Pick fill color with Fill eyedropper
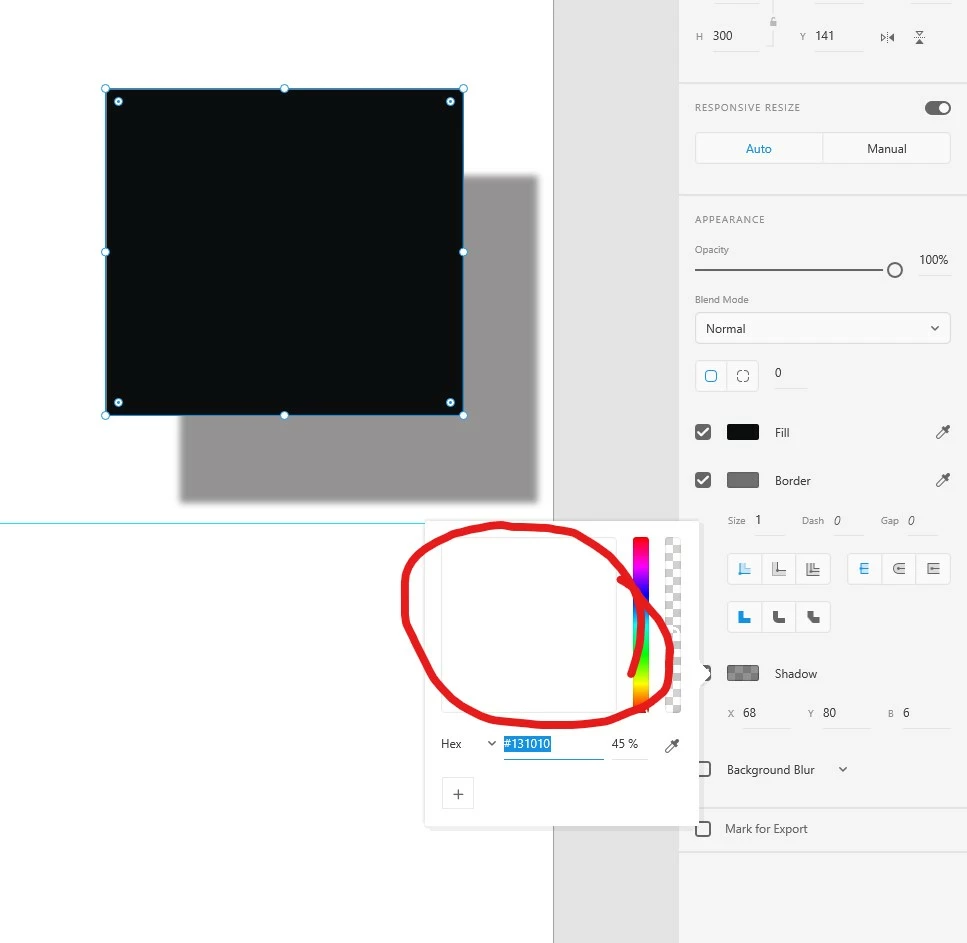The width and height of the screenshot is (967, 943). [942, 432]
